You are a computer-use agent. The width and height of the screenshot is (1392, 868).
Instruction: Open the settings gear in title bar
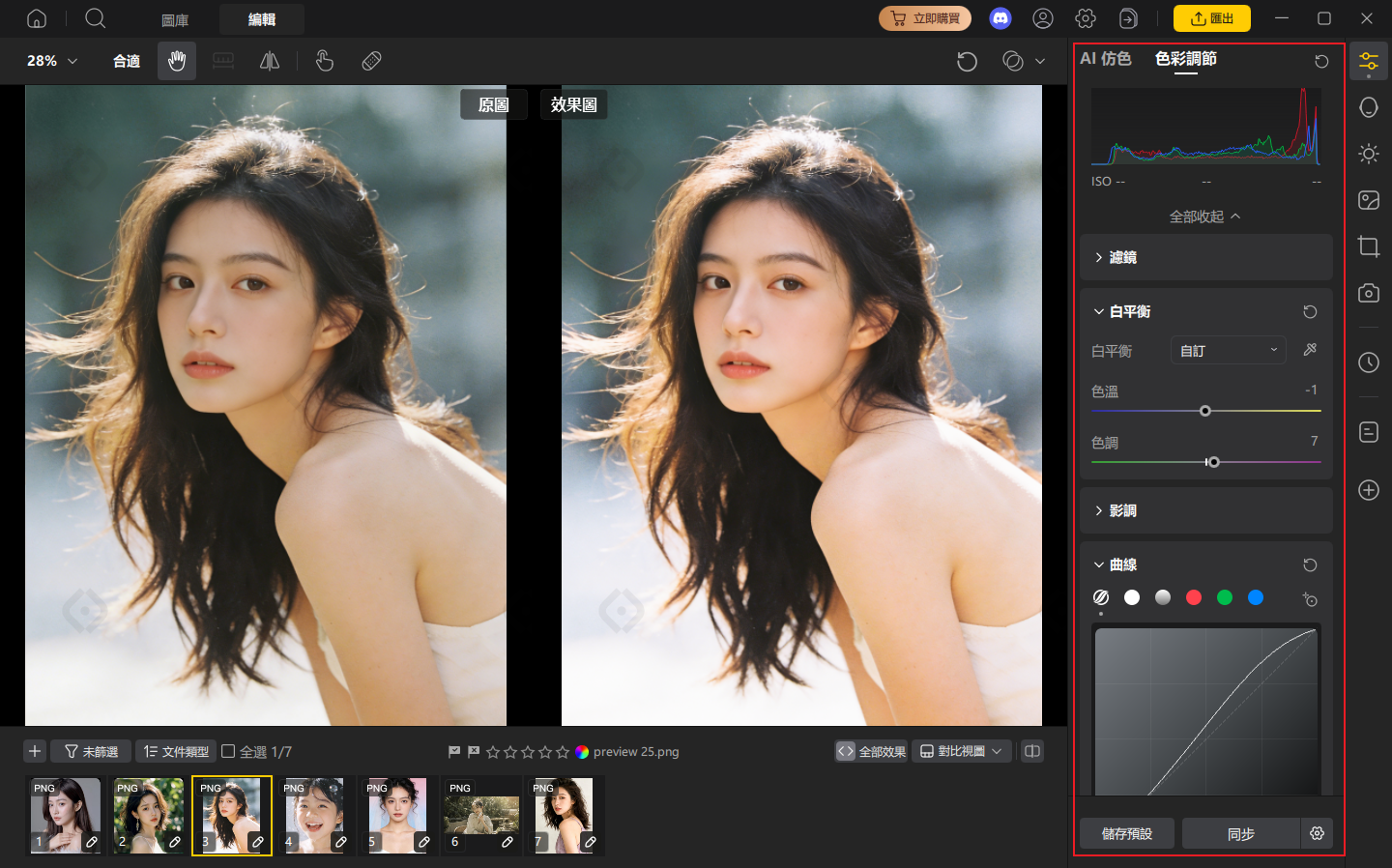(x=1086, y=18)
